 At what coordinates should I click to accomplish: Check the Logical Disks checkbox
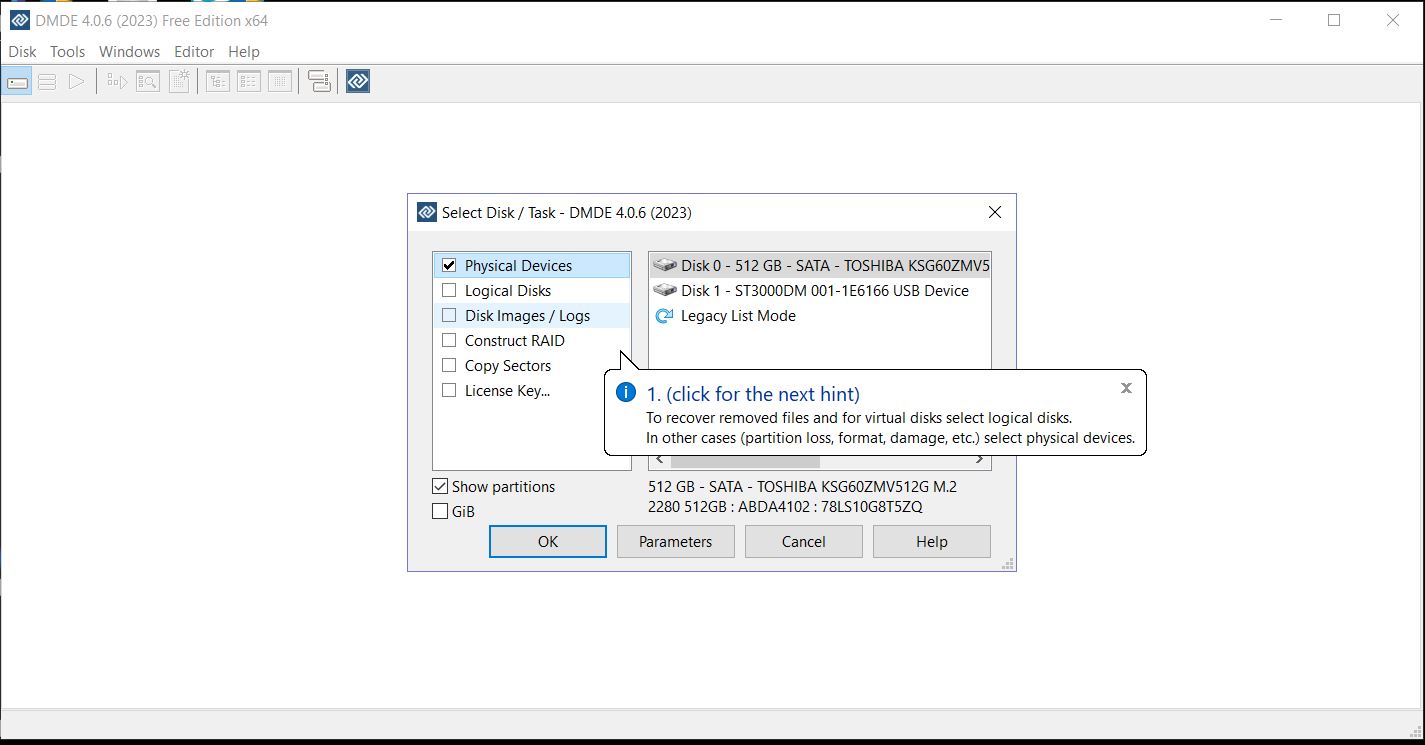point(449,291)
